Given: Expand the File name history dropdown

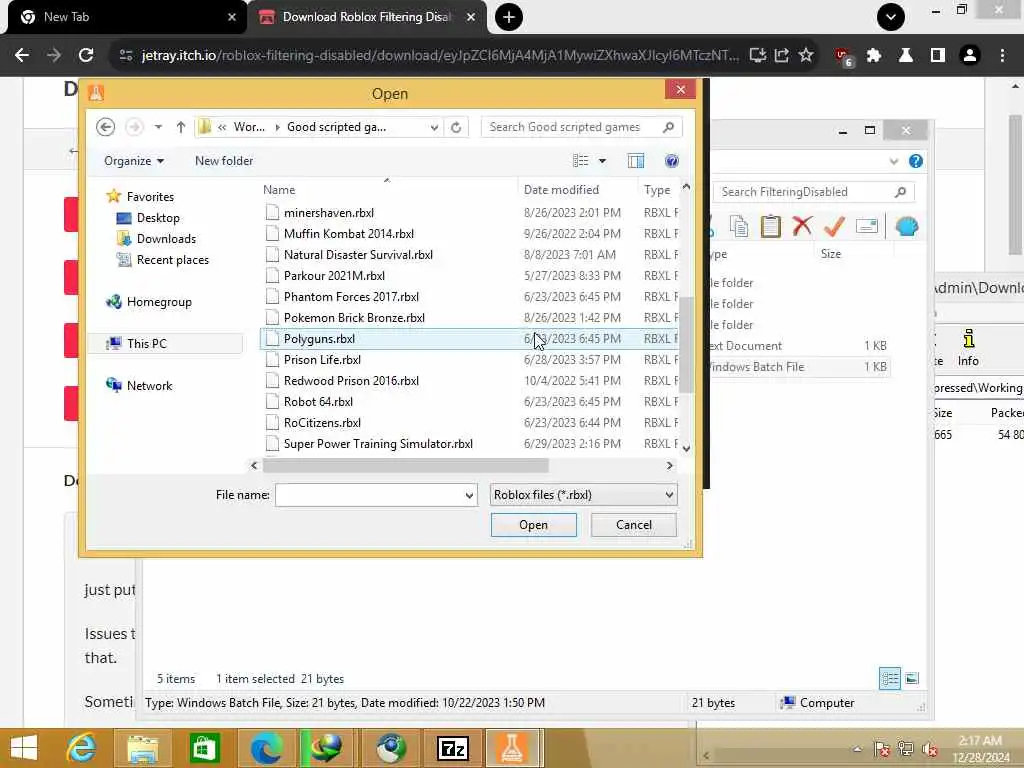Looking at the screenshot, I should (469, 495).
